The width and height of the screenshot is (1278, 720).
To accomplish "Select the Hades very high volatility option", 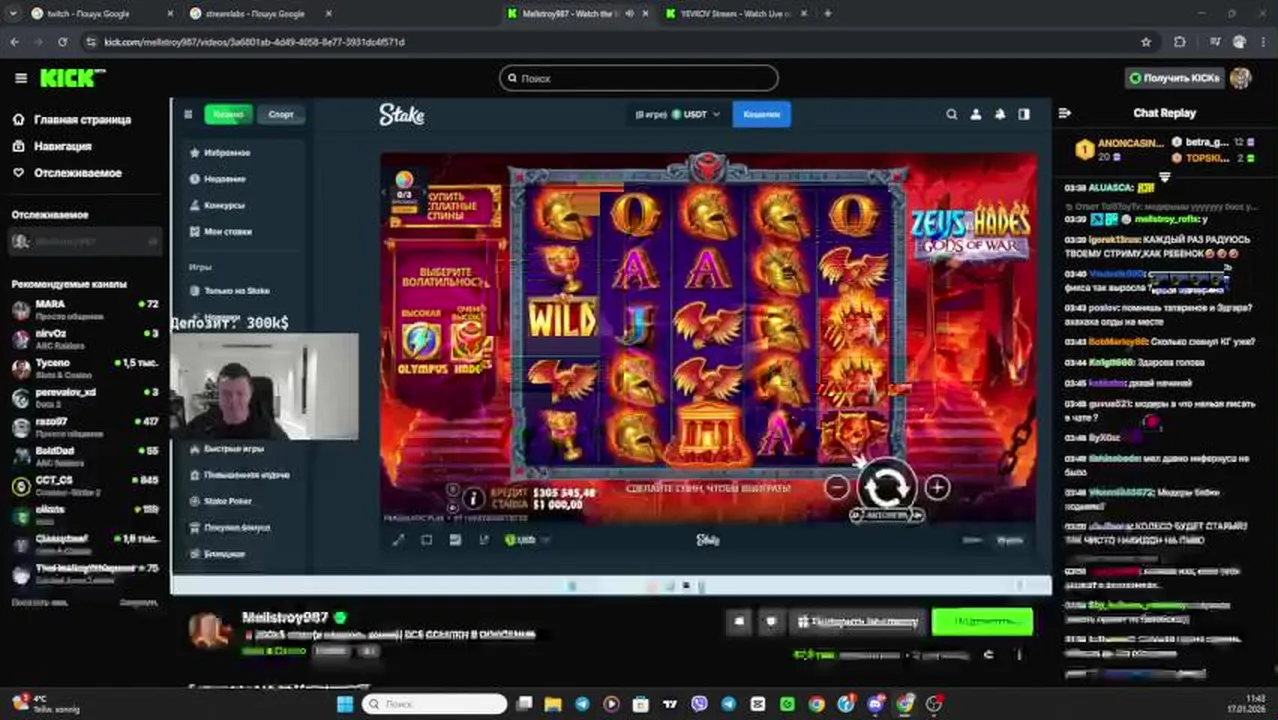I will pos(468,340).
